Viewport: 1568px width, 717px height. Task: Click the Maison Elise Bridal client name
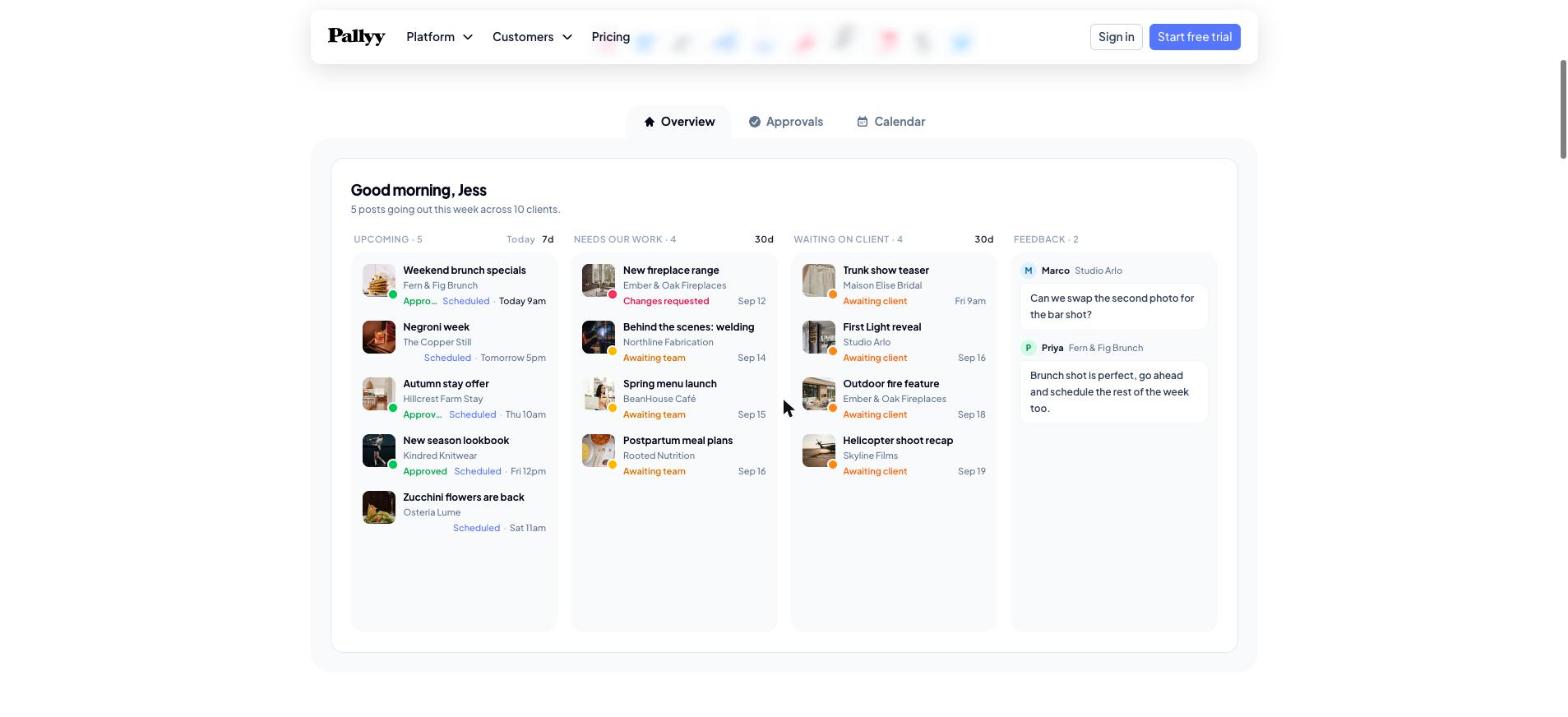882,286
